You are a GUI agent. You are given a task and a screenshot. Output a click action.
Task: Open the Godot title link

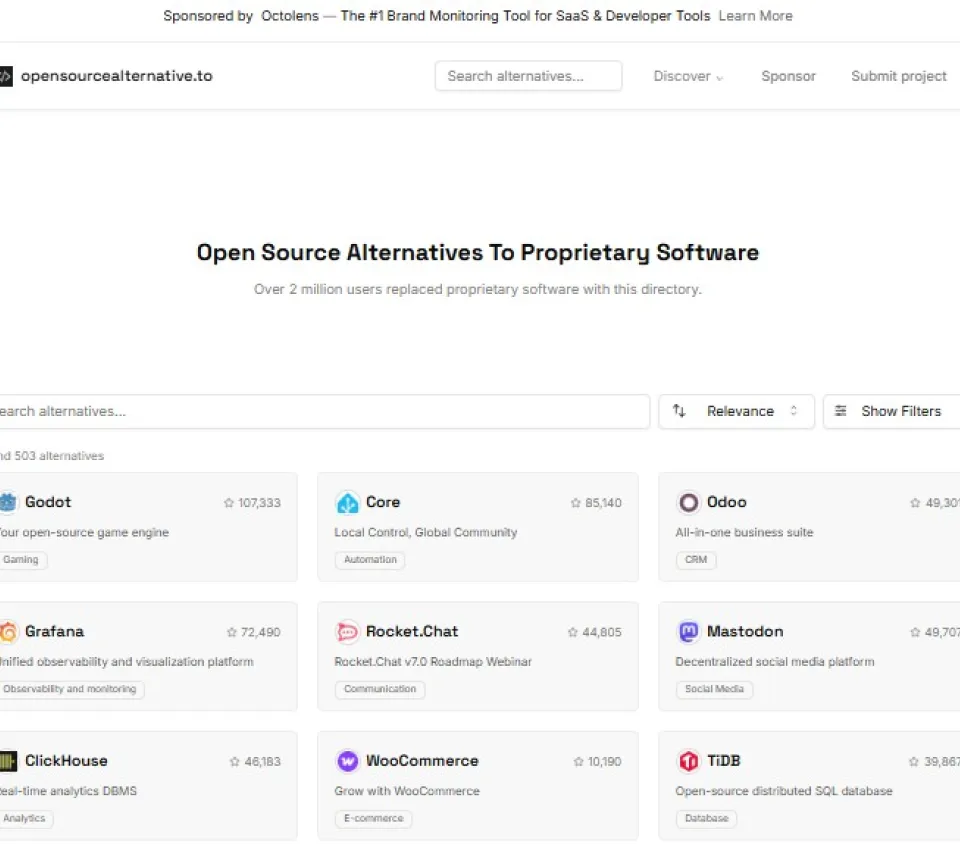click(x=48, y=503)
